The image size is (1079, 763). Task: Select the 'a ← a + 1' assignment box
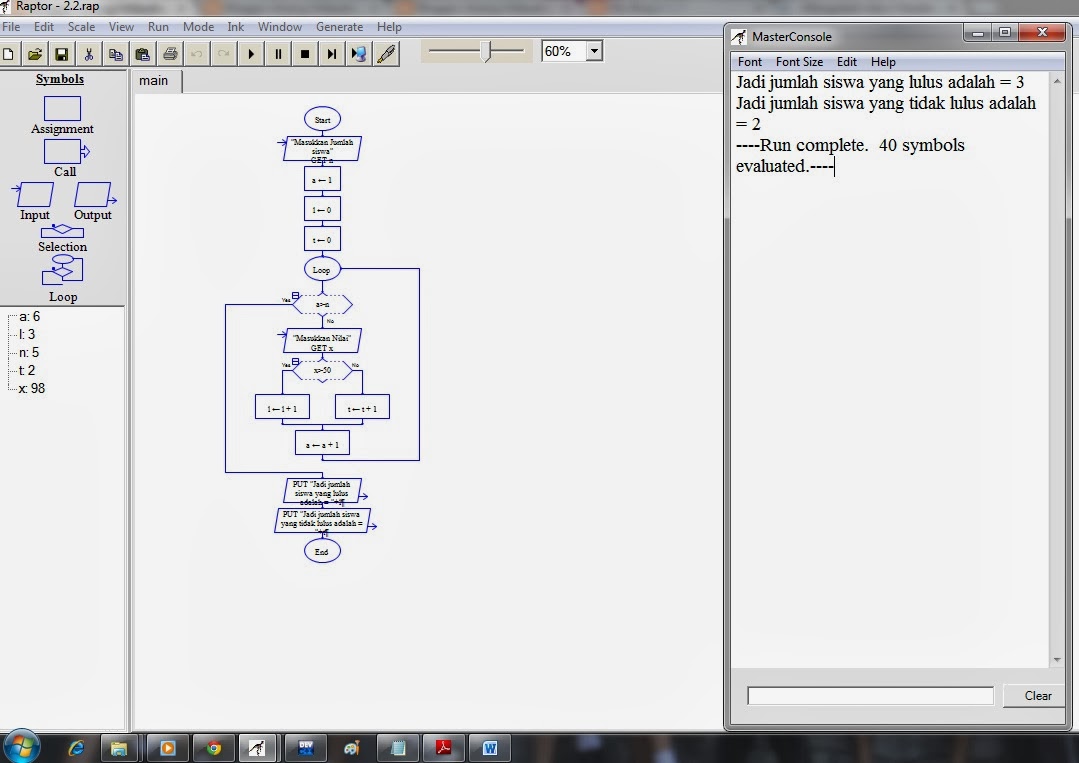[322, 444]
